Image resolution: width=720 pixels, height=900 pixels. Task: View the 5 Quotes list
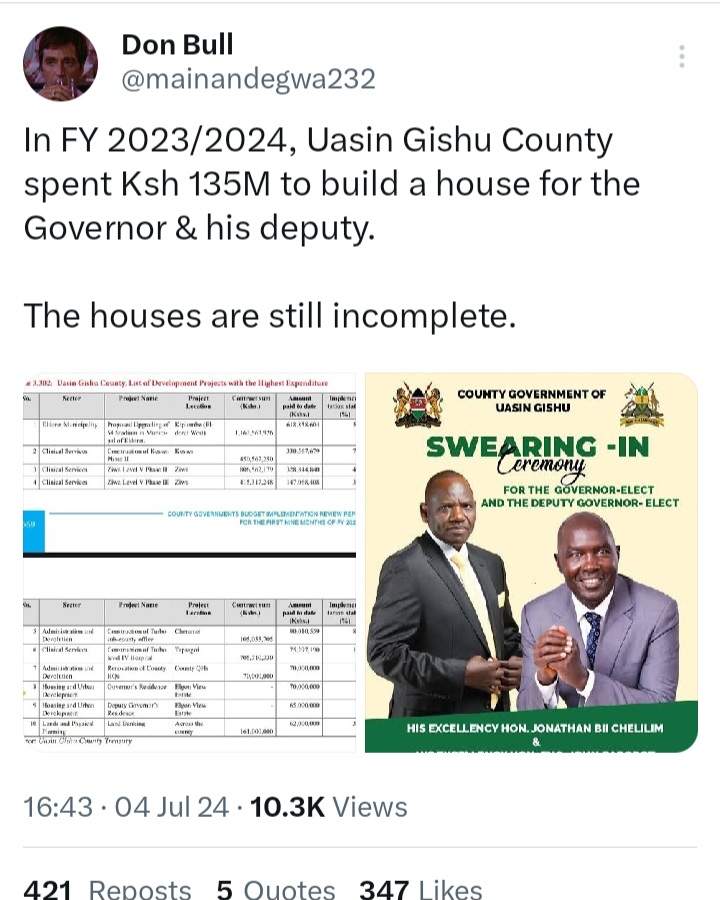click(276, 889)
